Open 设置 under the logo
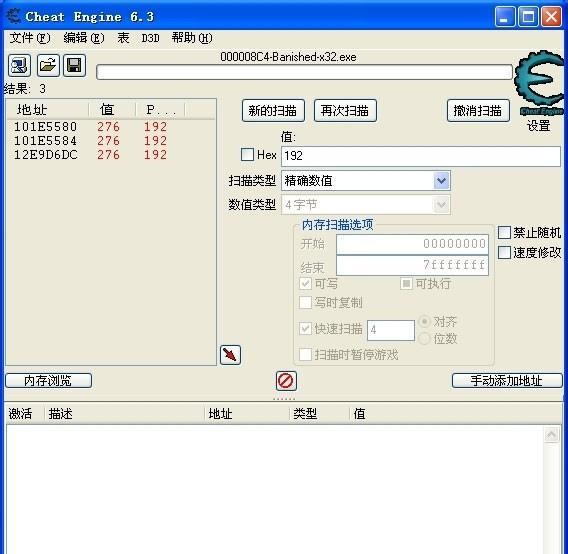The width and height of the screenshot is (568, 554). click(539, 126)
